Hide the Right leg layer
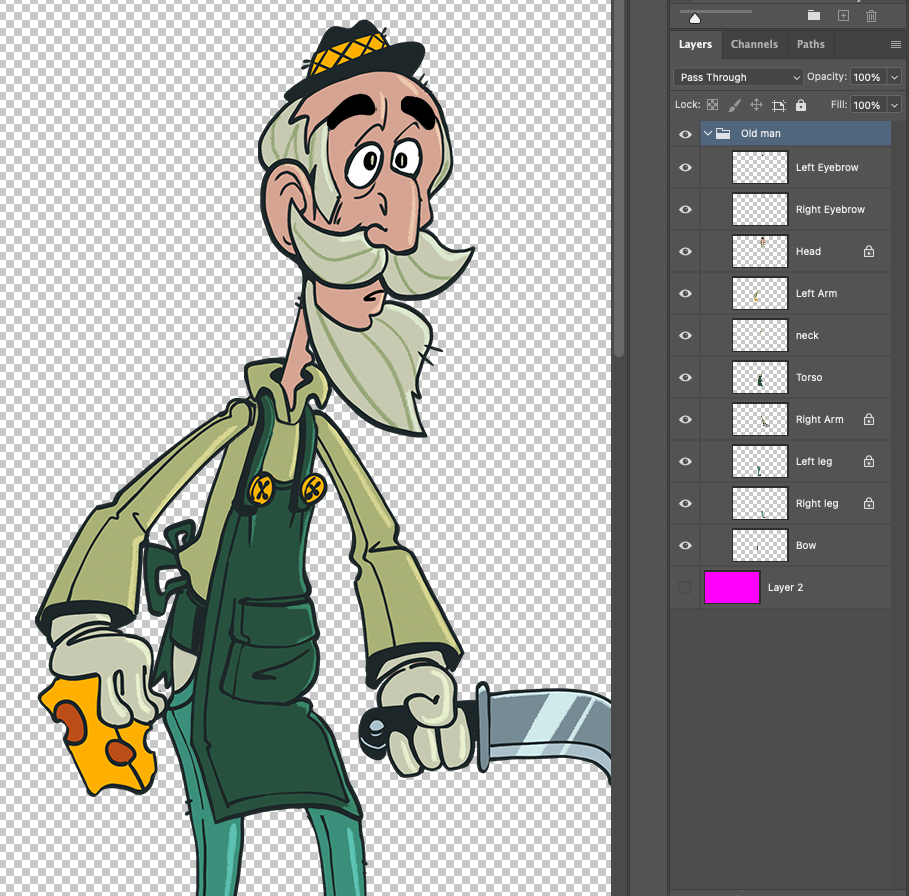Image resolution: width=909 pixels, height=896 pixels. point(685,504)
